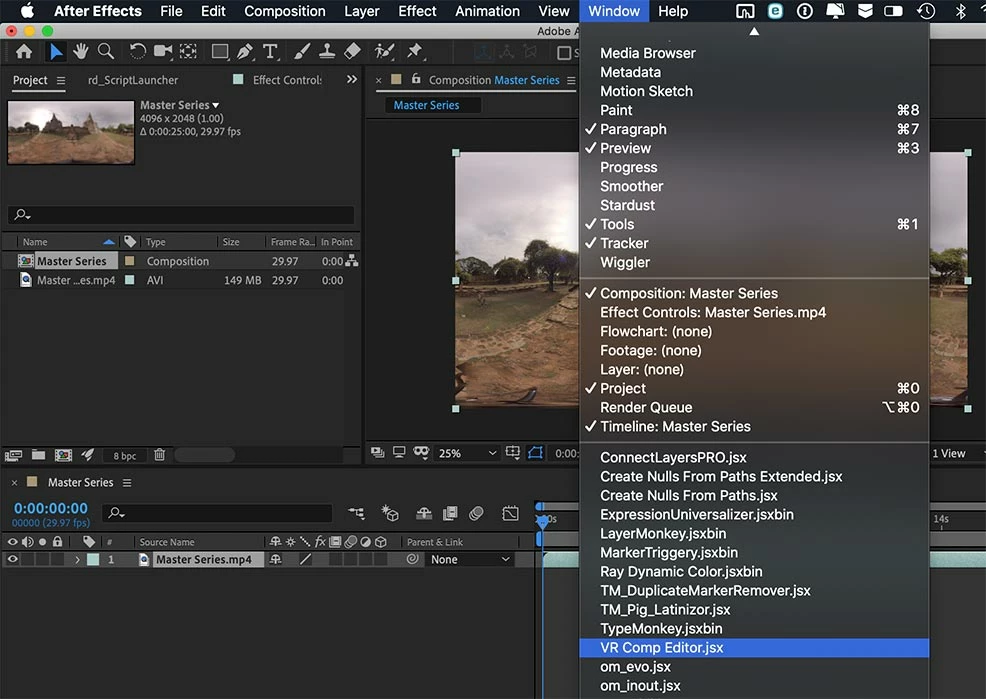Open the Parent & Link None dropdown
The width and height of the screenshot is (986, 699).
470,559
